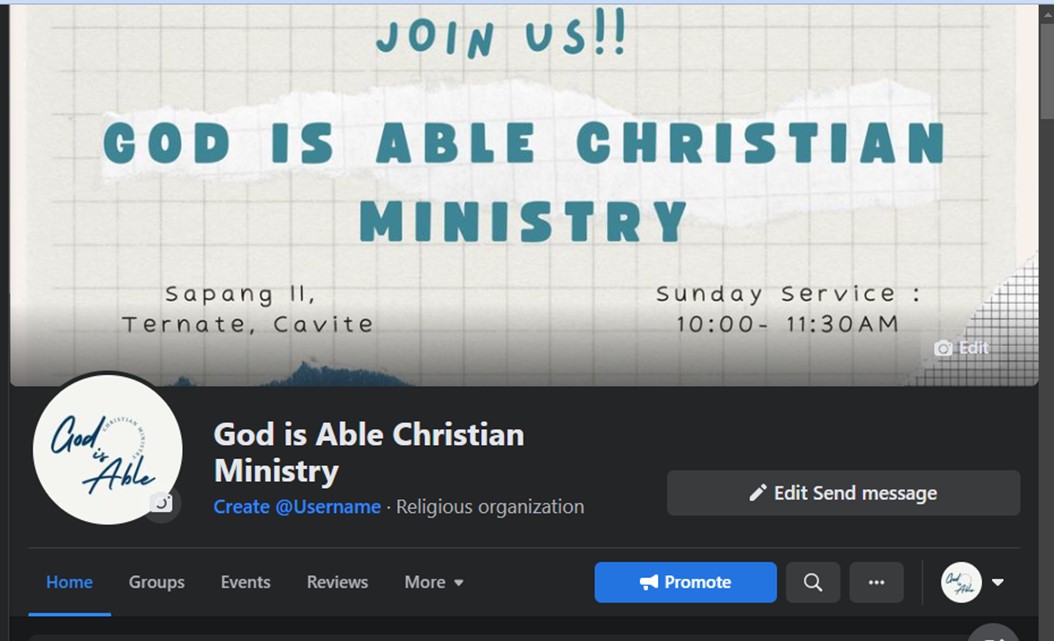Click the Create @Username link
Image resolution: width=1054 pixels, height=641 pixels.
coord(297,506)
